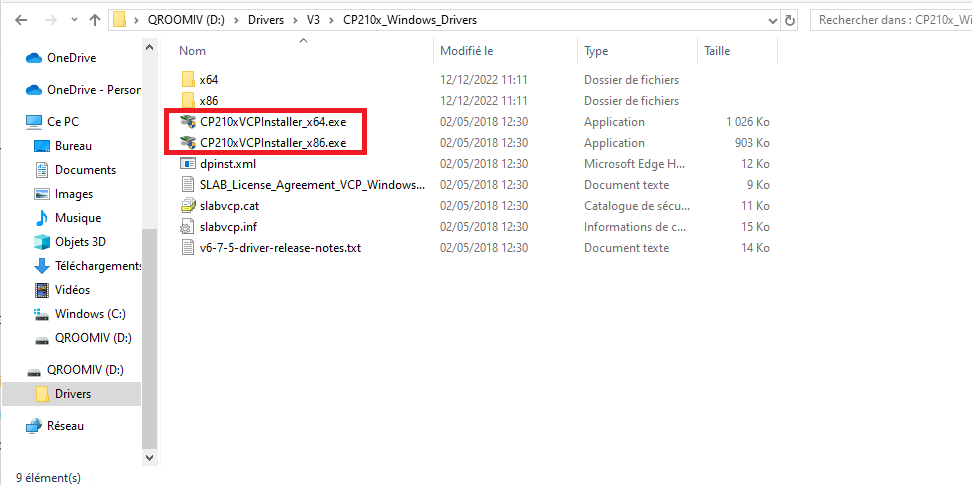The image size is (972, 485).
Task: Select CP210x_Windows_Drivers breadcrumb segment
Action: 410,20
